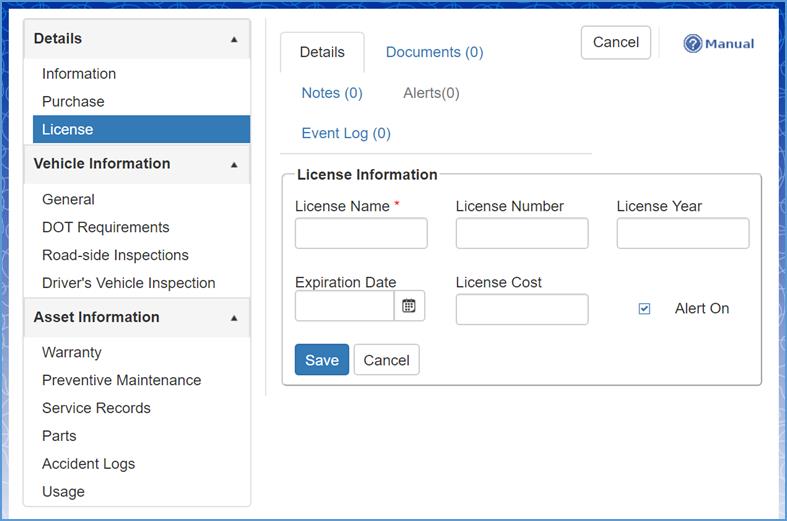Switch to the Event Log (0) tab
Viewport: 787px width, 521px height.
tap(346, 133)
